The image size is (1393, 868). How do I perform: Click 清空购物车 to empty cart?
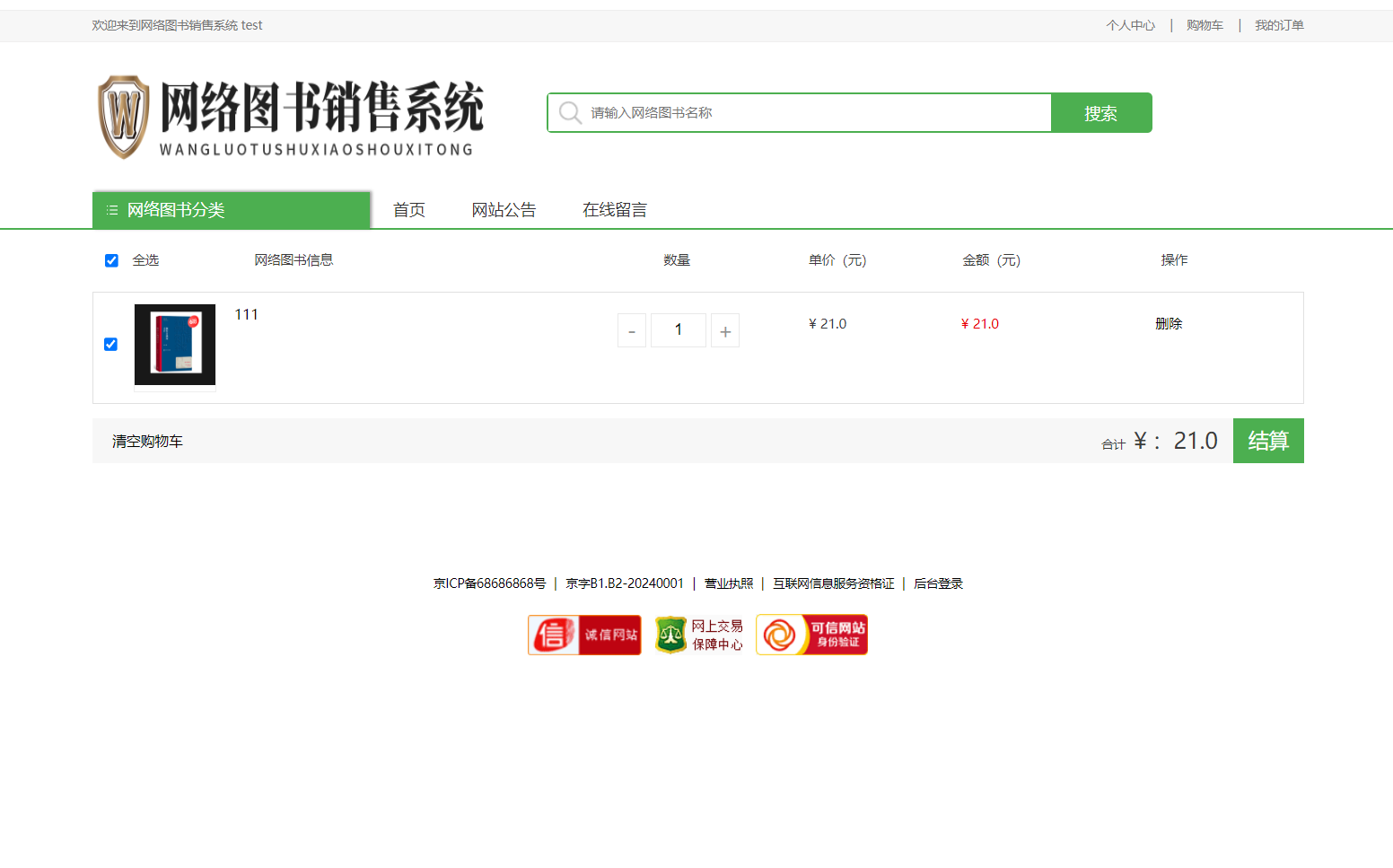[147, 442]
